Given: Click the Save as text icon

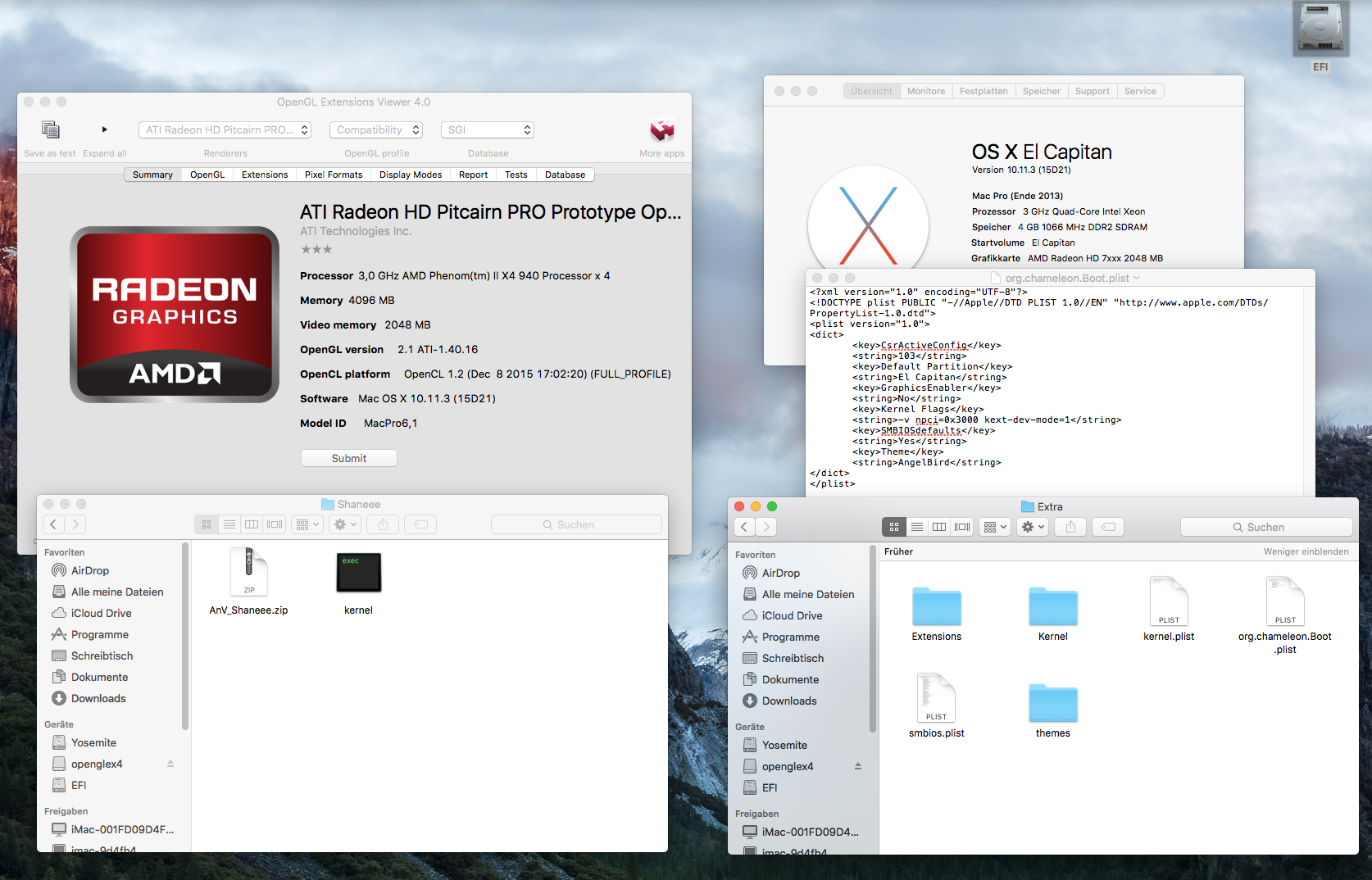Looking at the screenshot, I should coord(51,129).
